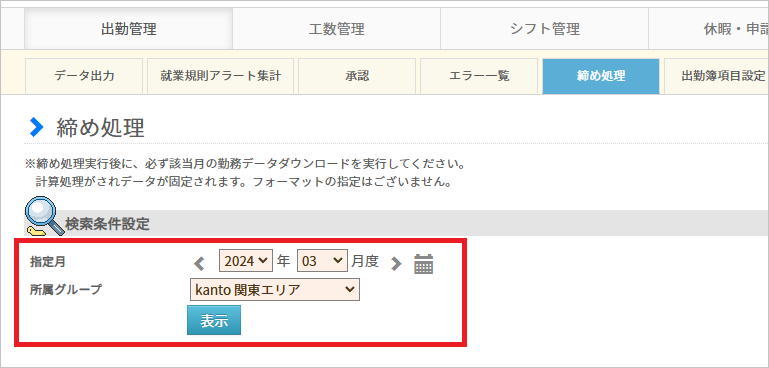Expand the kanto 関東エリア group dropdown
Viewport: 769px width, 368px height.
pyautogui.click(x=275, y=289)
